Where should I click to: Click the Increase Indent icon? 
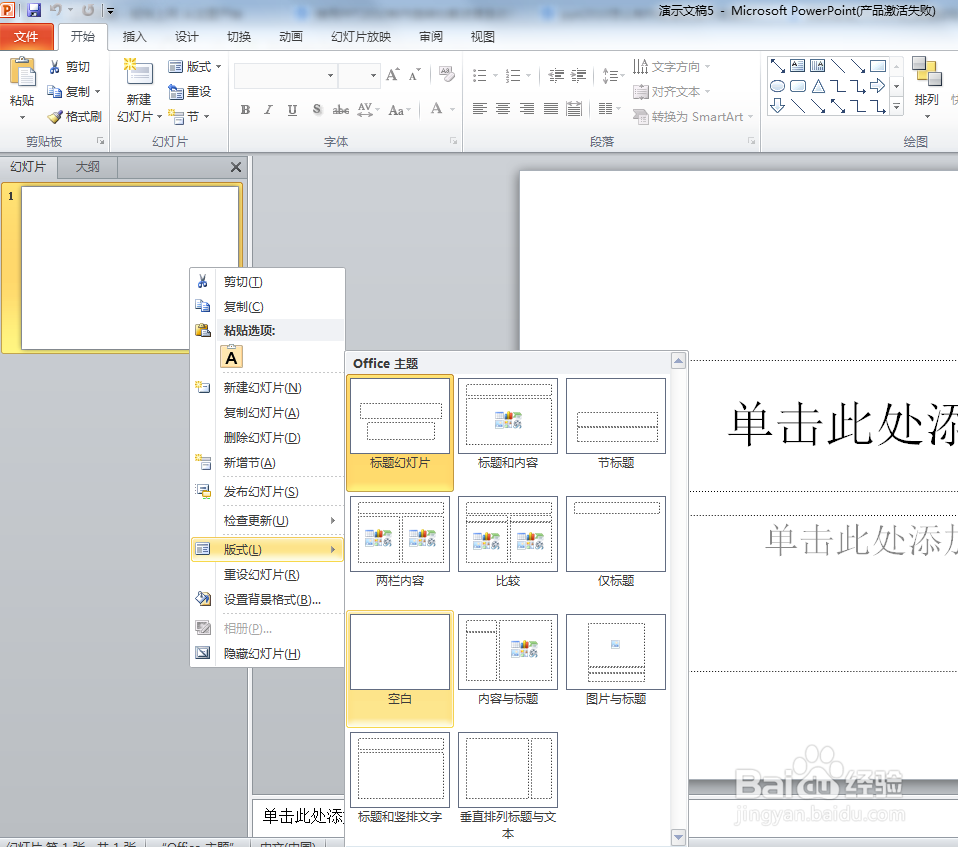click(x=579, y=75)
